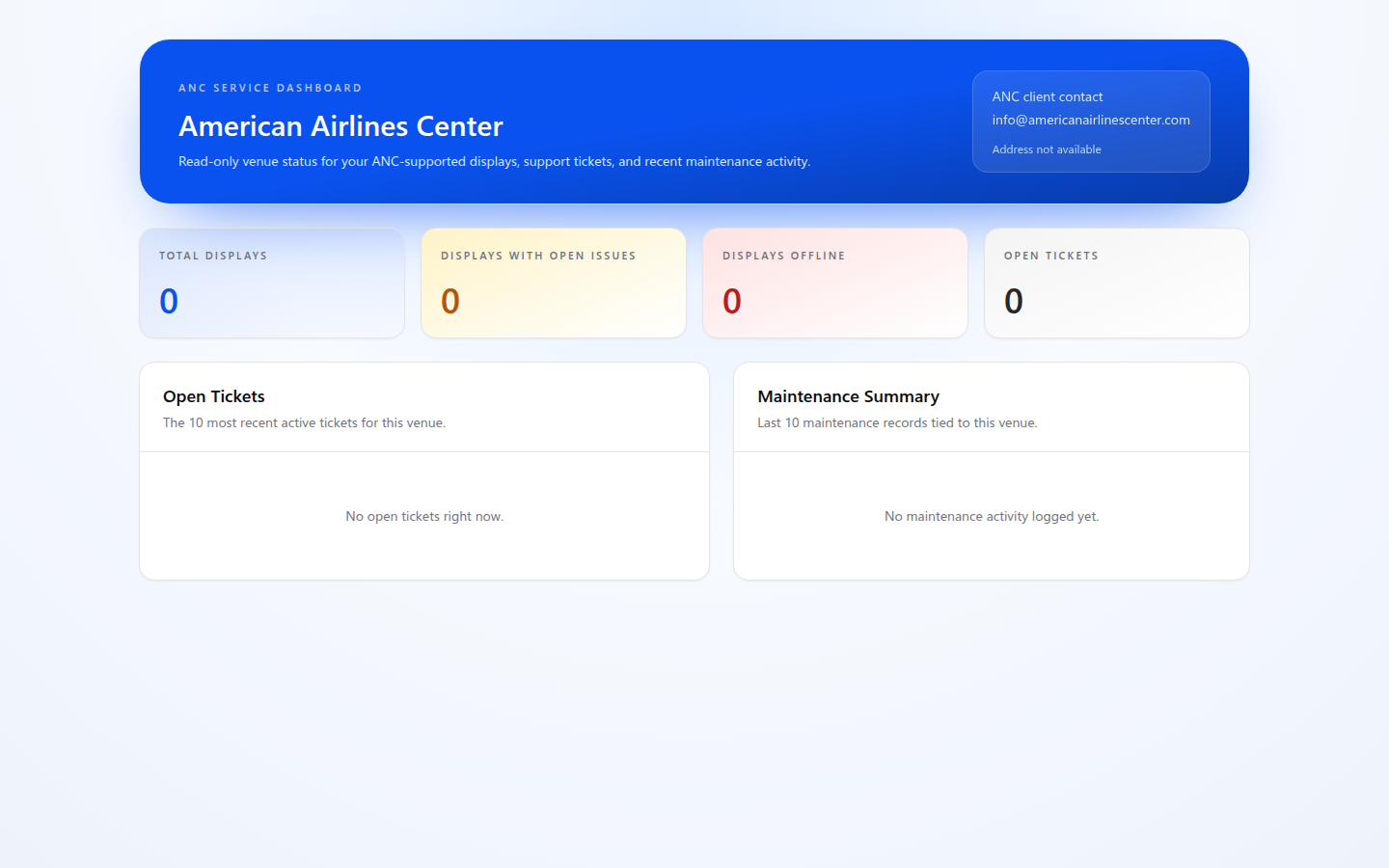Click the ANC SERVICE DASHBOARD label
Viewport: 1389px width, 868px height.
point(270,88)
